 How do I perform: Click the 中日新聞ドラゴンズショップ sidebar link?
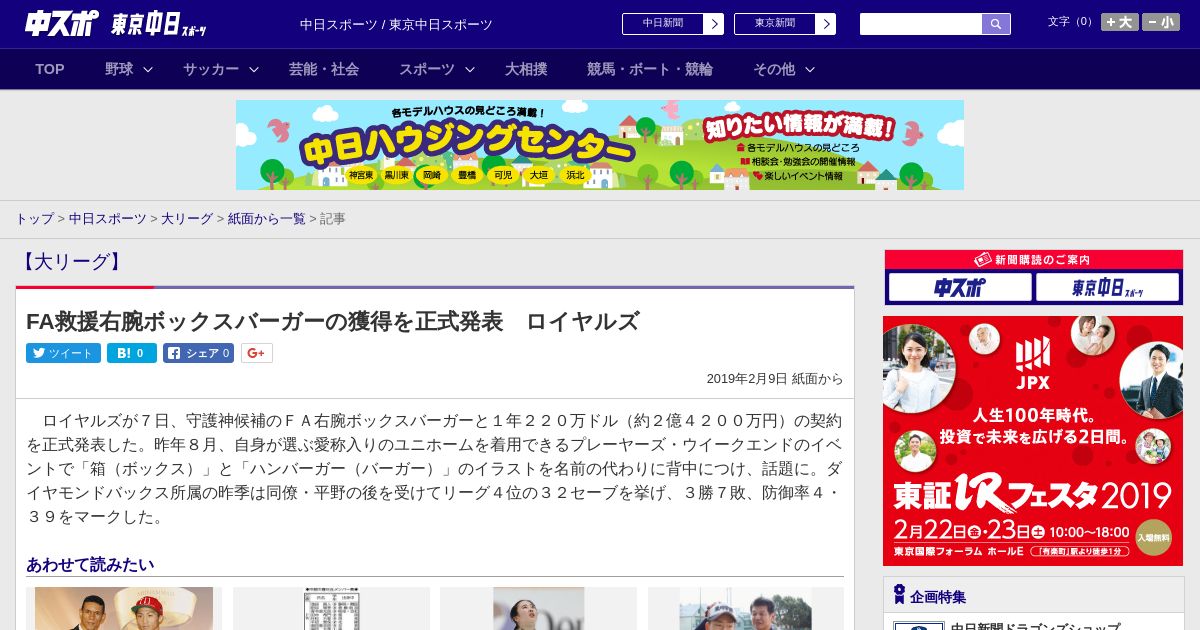1035,626
